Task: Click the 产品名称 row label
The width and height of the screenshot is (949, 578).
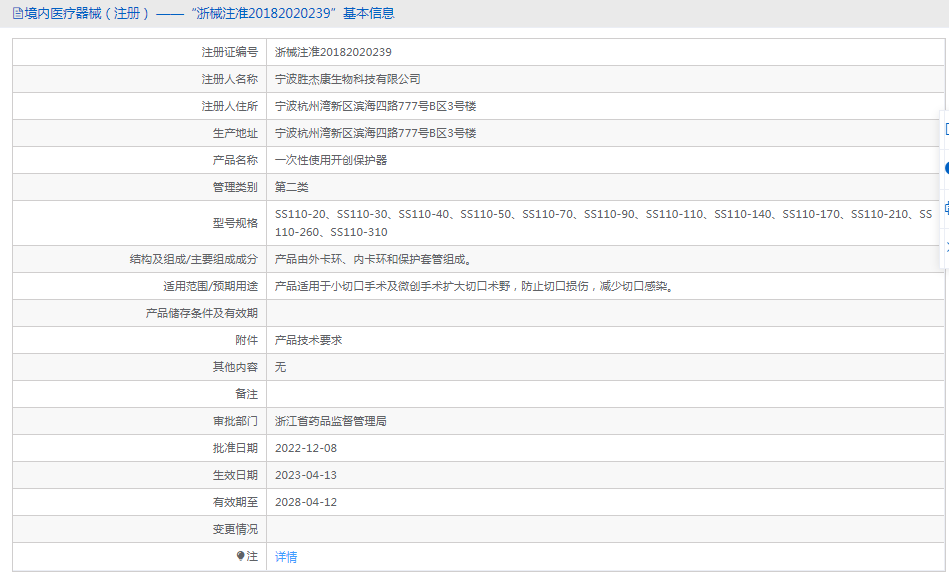Action: point(235,160)
